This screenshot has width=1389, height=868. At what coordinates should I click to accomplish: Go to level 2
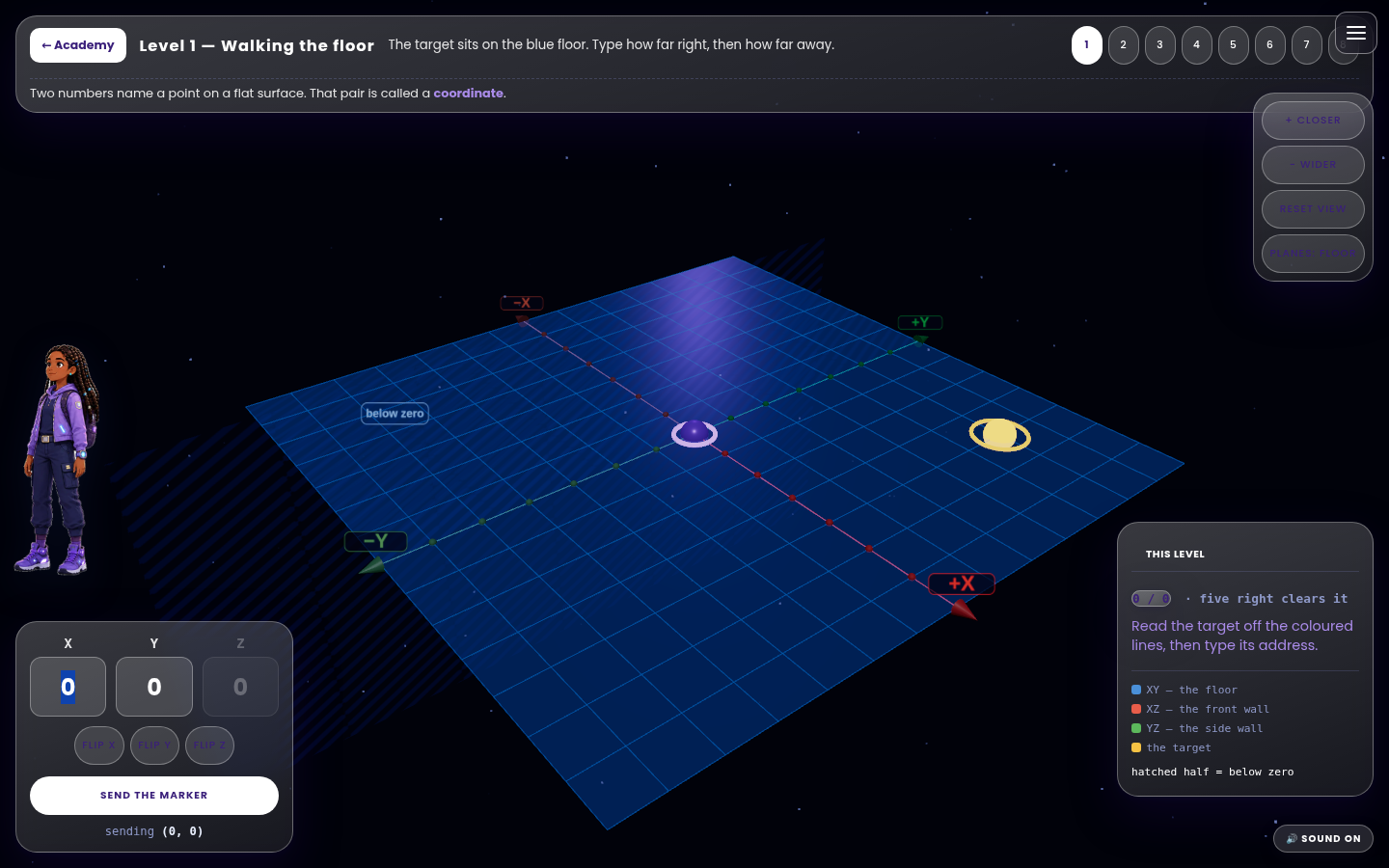(x=1124, y=45)
